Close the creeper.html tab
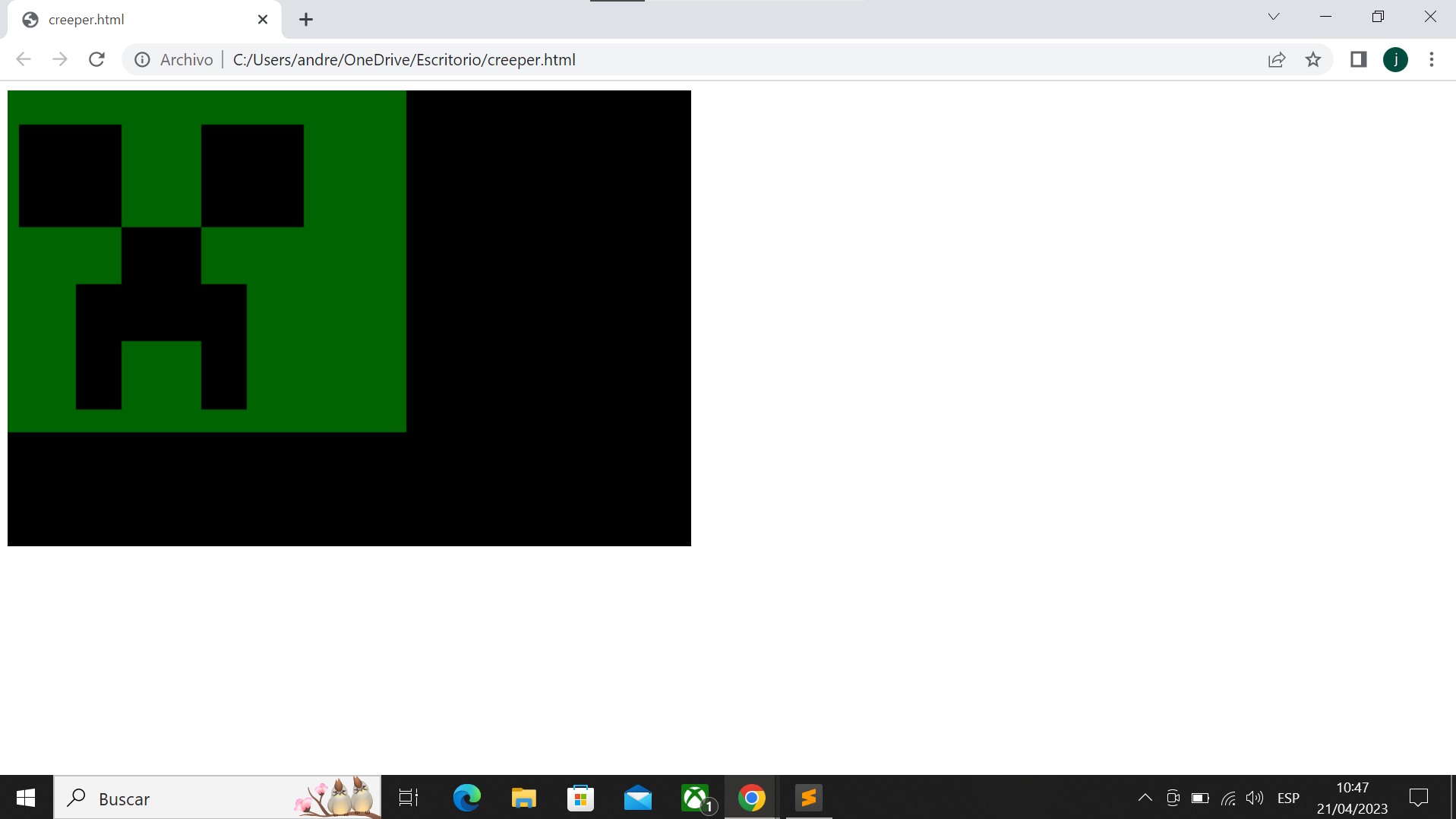This screenshot has height=819, width=1456. point(263,20)
